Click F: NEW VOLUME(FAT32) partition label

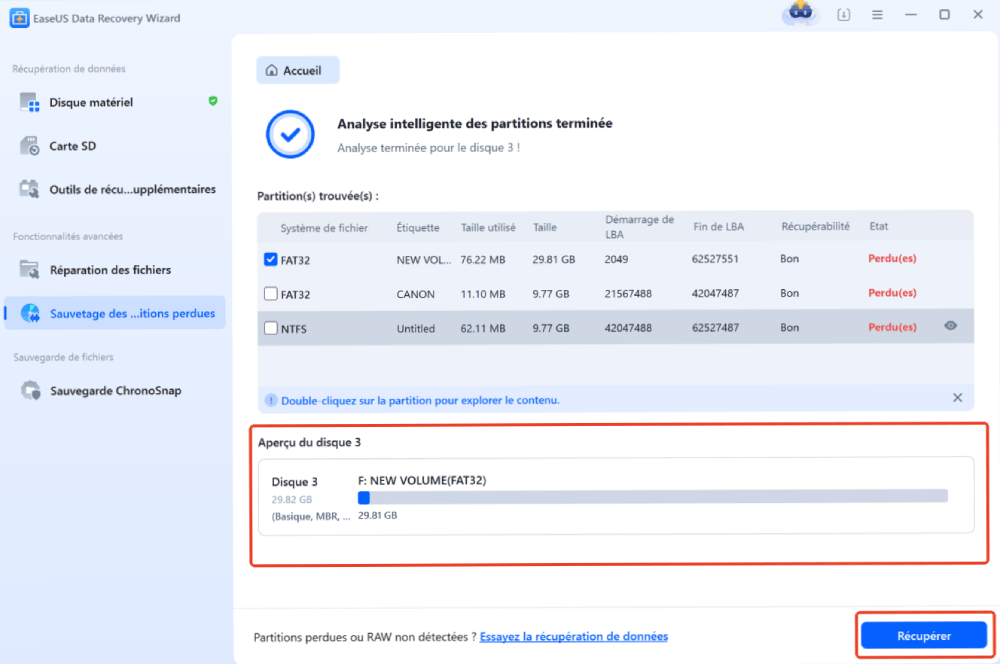422,480
